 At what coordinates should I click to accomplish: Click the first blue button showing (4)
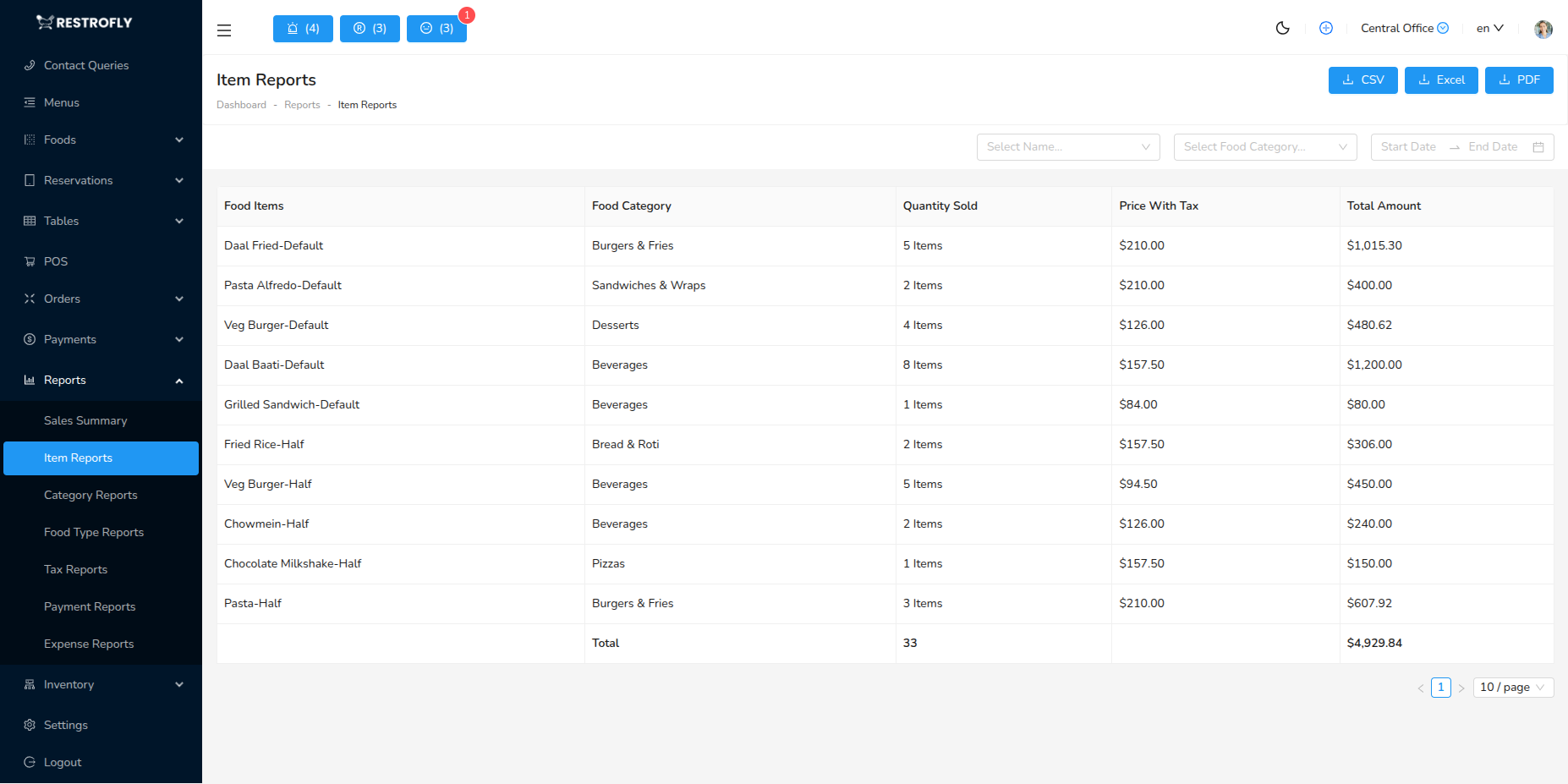(x=303, y=29)
